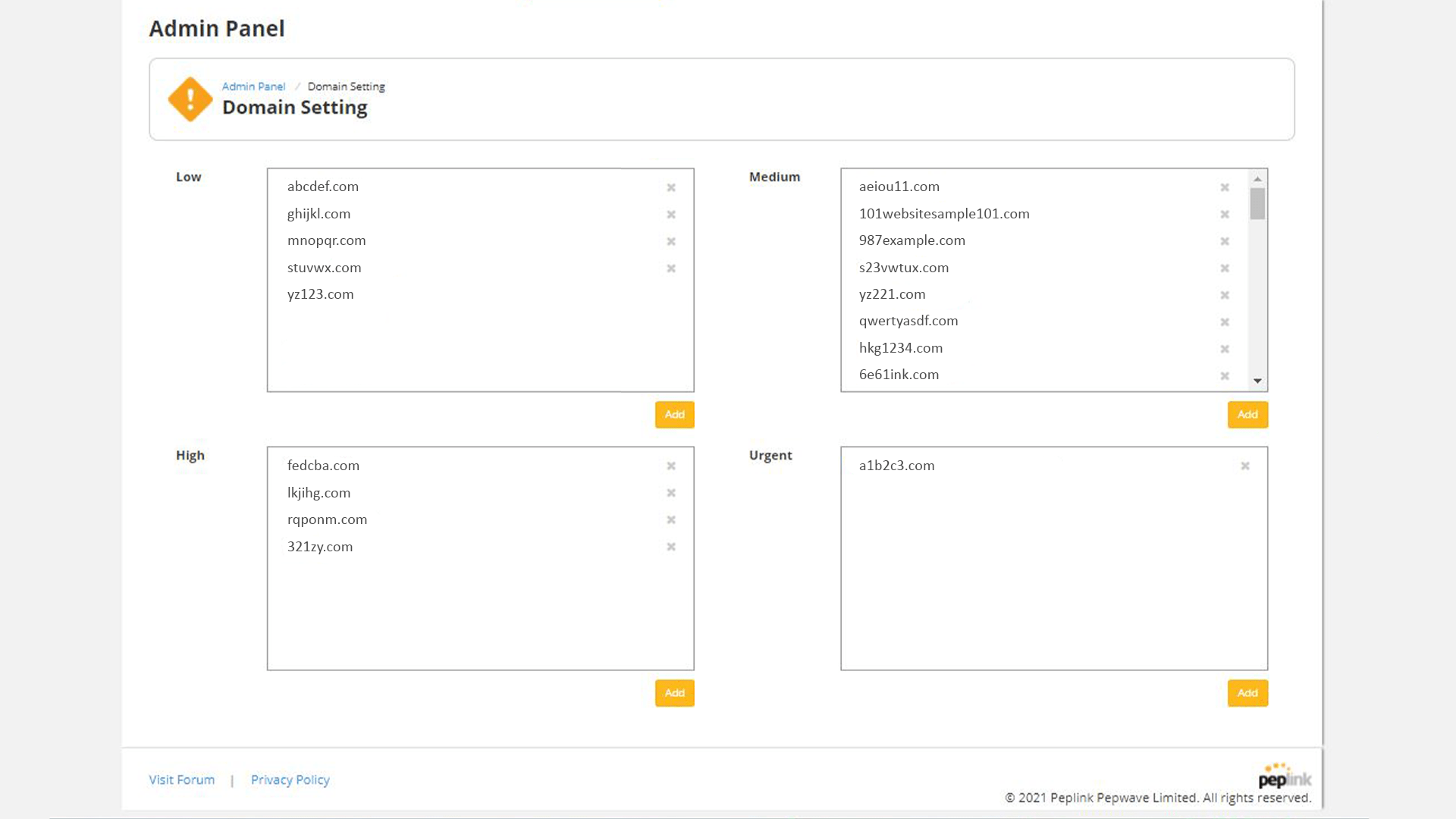Remove 101websitesample101.com from Medium list
1456x819 pixels.
coord(1225,215)
